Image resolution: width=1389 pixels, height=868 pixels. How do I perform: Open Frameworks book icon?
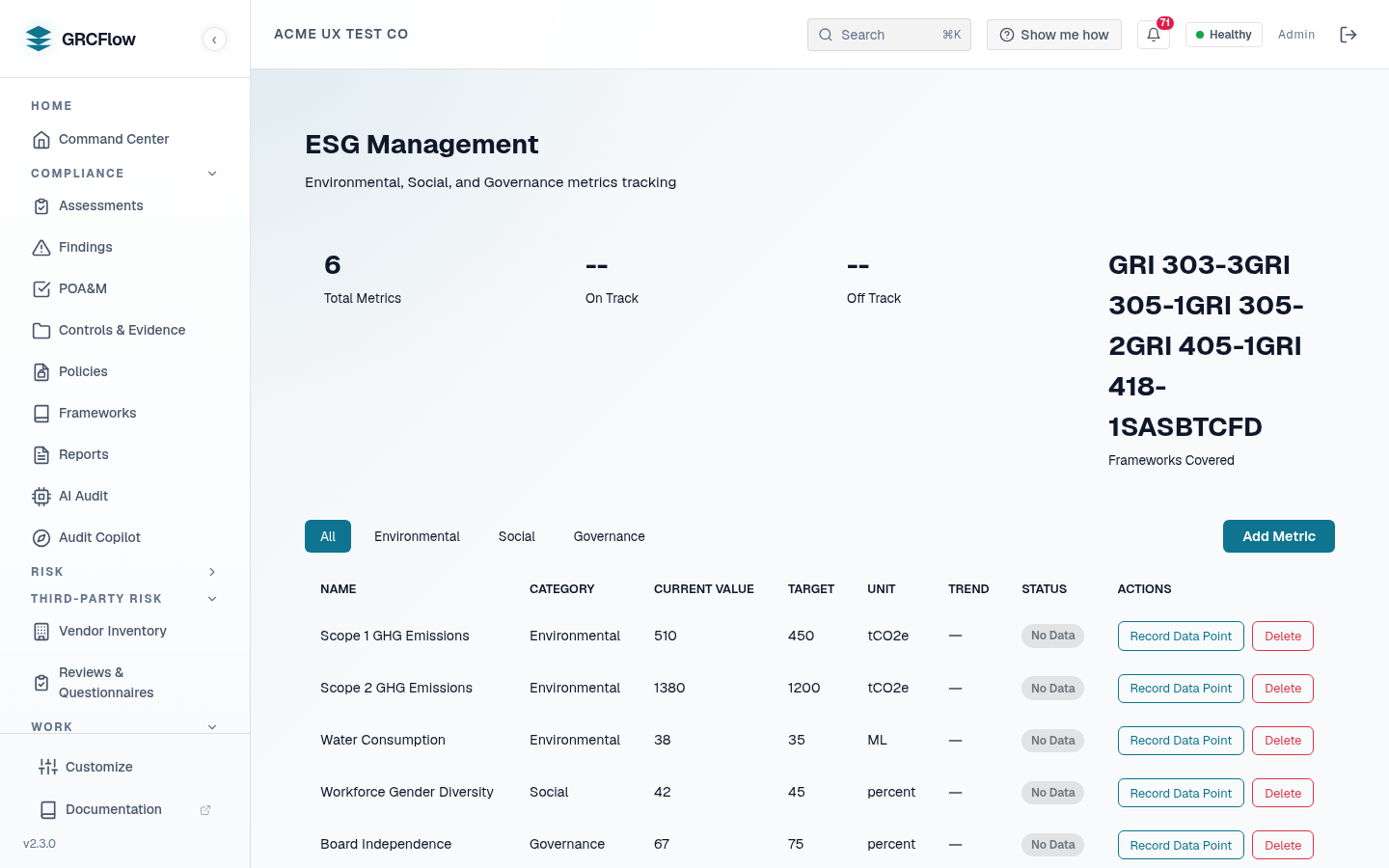pyautogui.click(x=41, y=414)
